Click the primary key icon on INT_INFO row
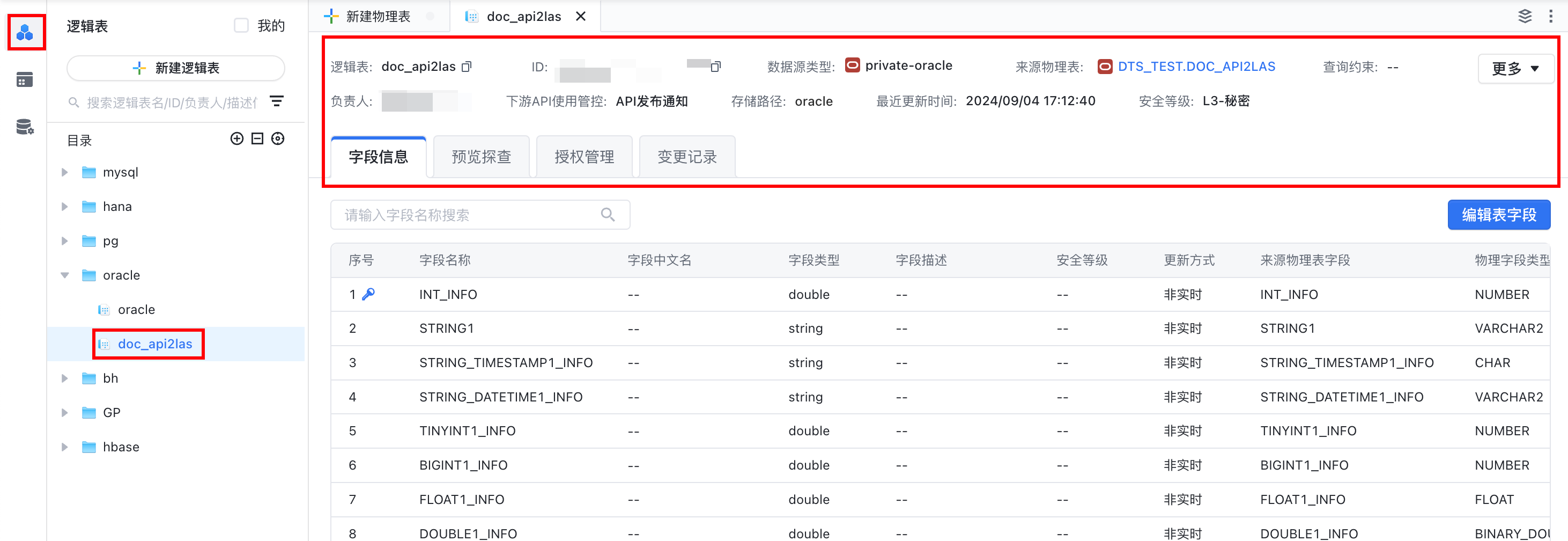Viewport: 1568px width, 541px height. (x=368, y=294)
